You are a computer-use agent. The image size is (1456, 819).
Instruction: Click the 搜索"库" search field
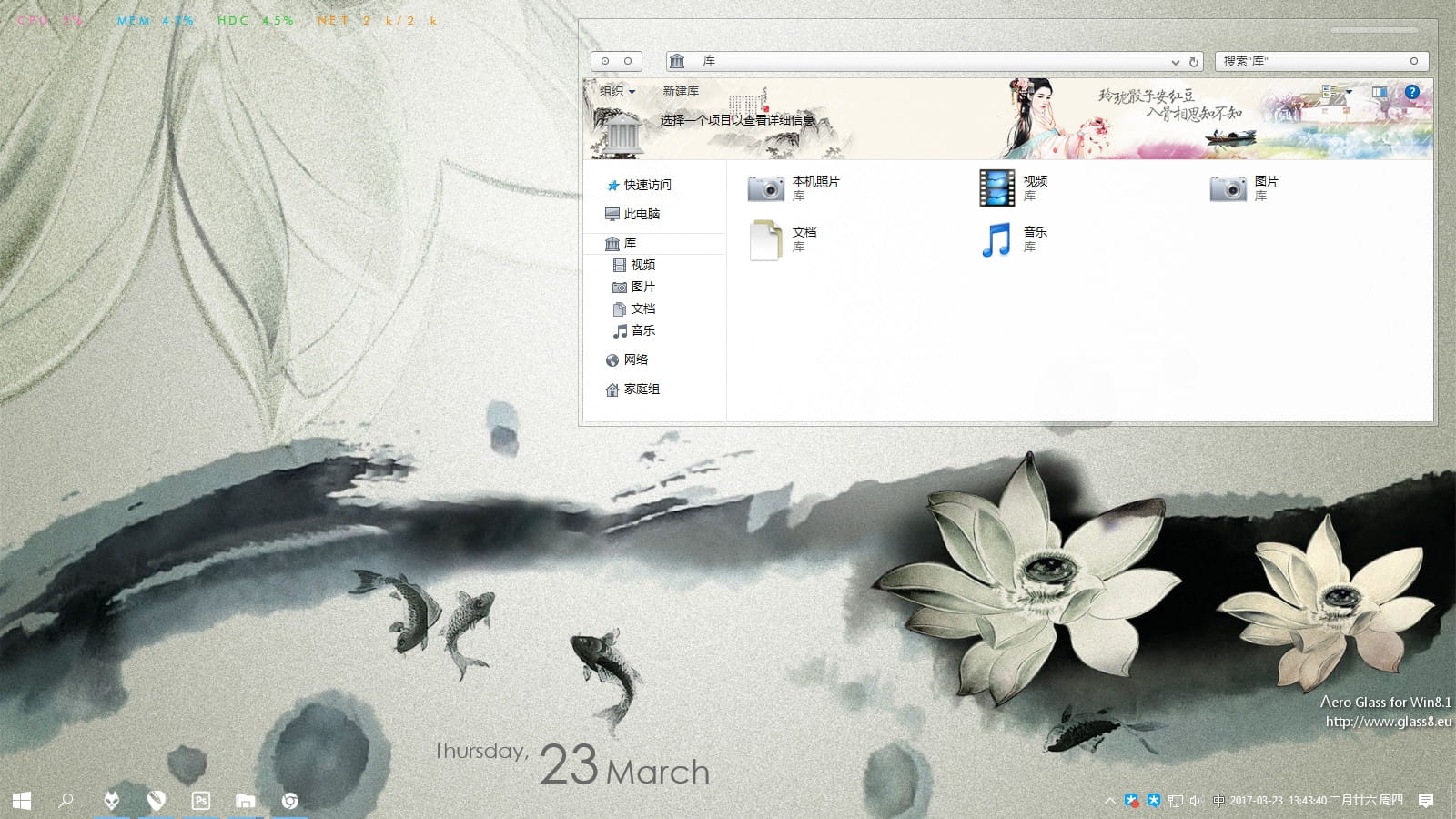pyautogui.click(x=1310, y=61)
